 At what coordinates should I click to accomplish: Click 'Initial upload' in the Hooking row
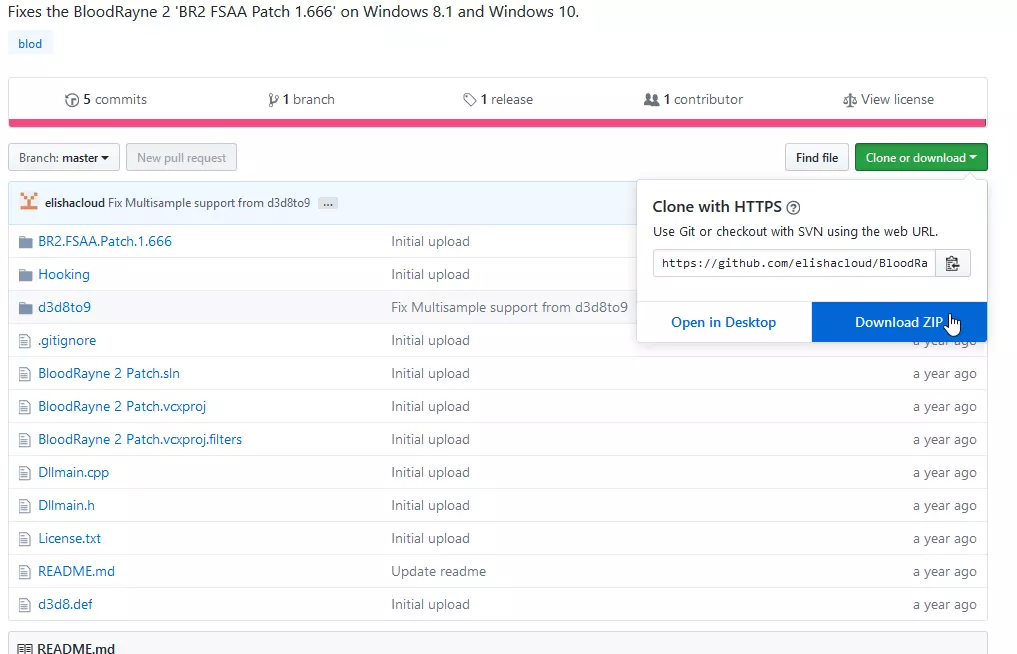click(x=430, y=274)
